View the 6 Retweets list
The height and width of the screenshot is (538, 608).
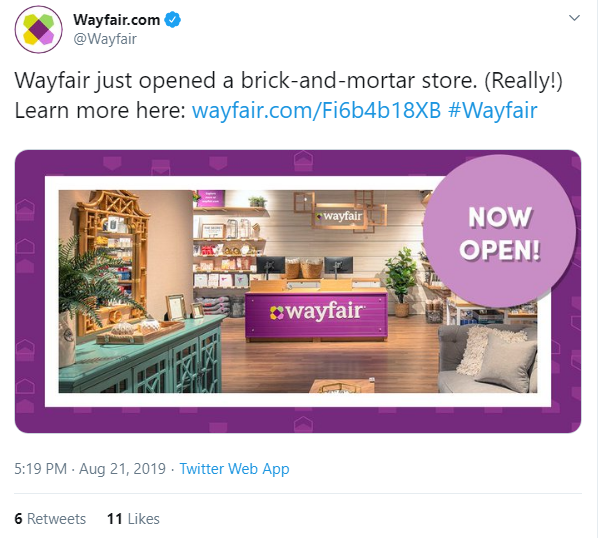pyautogui.click(x=50, y=519)
